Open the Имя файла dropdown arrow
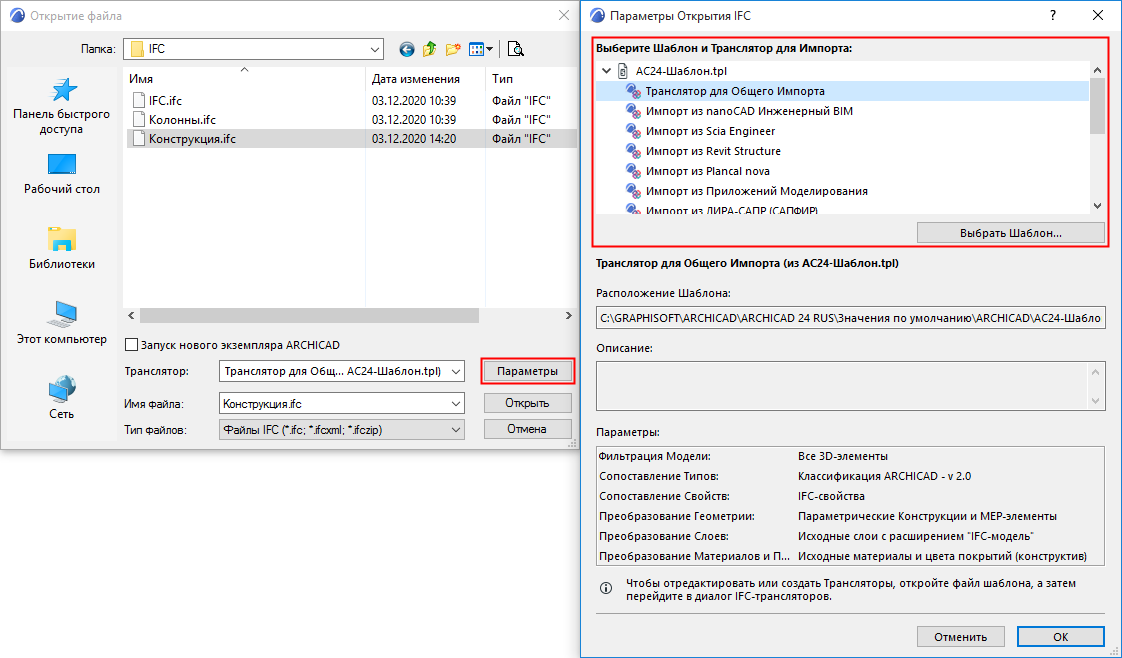1122x658 pixels. (456, 404)
